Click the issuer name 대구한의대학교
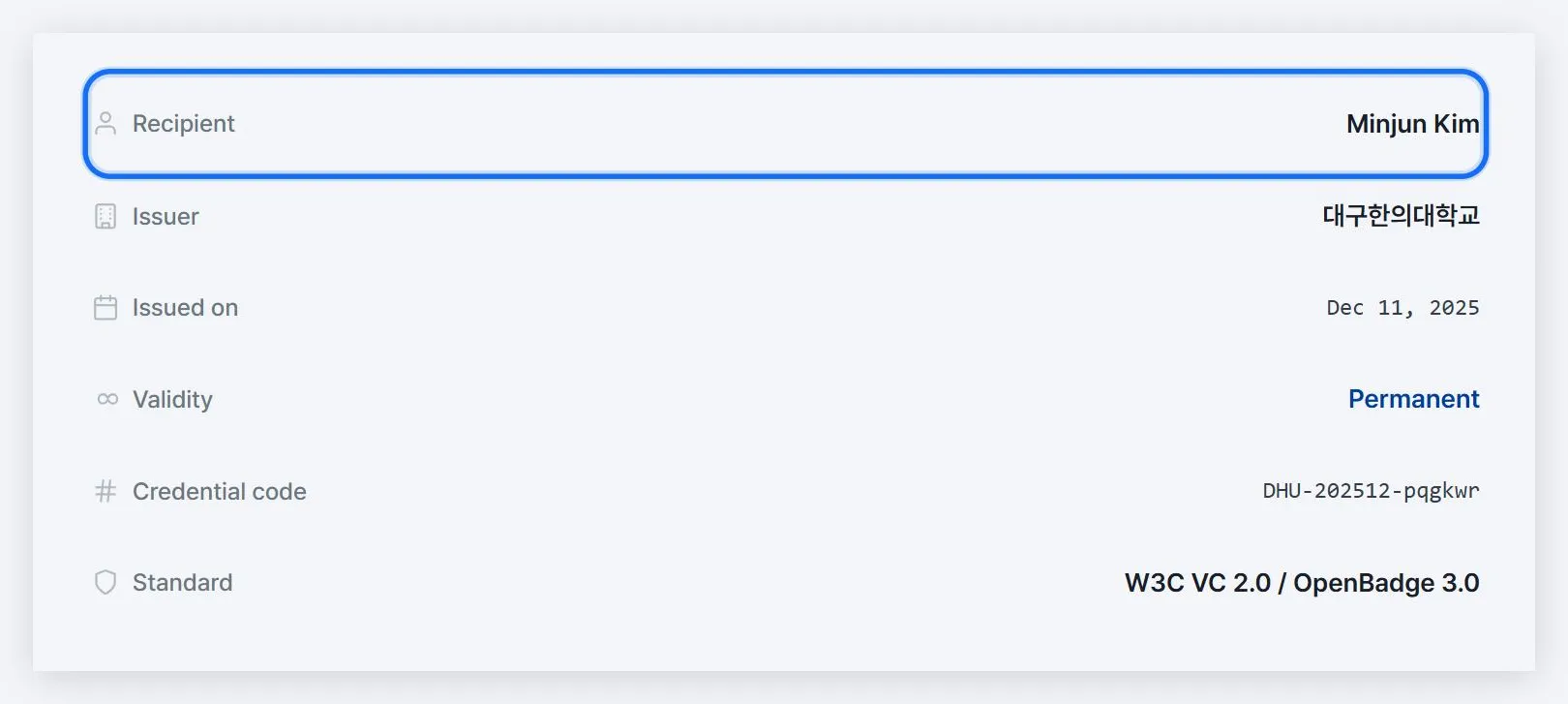 (1401, 215)
